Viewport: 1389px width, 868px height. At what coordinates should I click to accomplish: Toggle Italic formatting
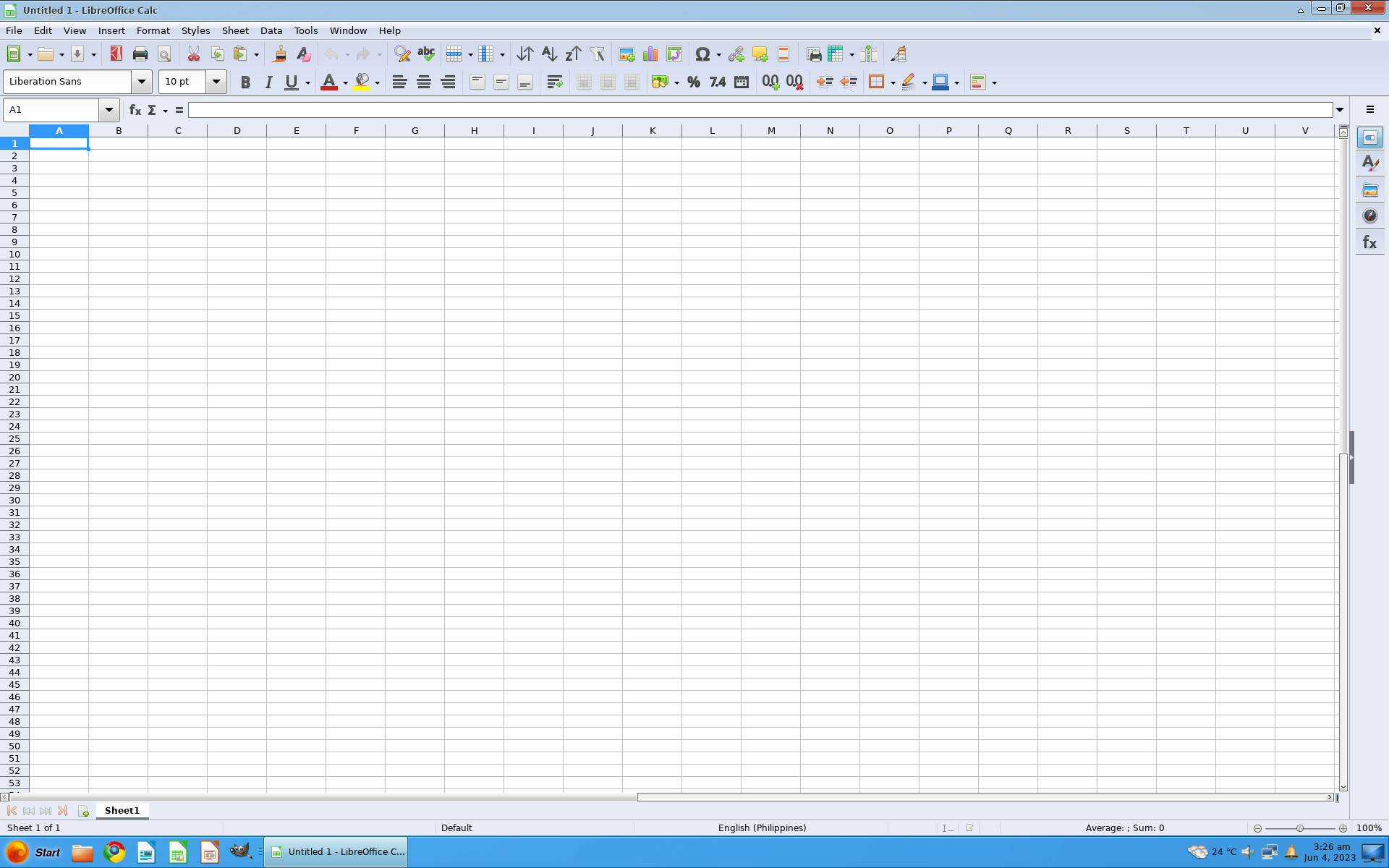pyautogui.click(x=268, y=82)
